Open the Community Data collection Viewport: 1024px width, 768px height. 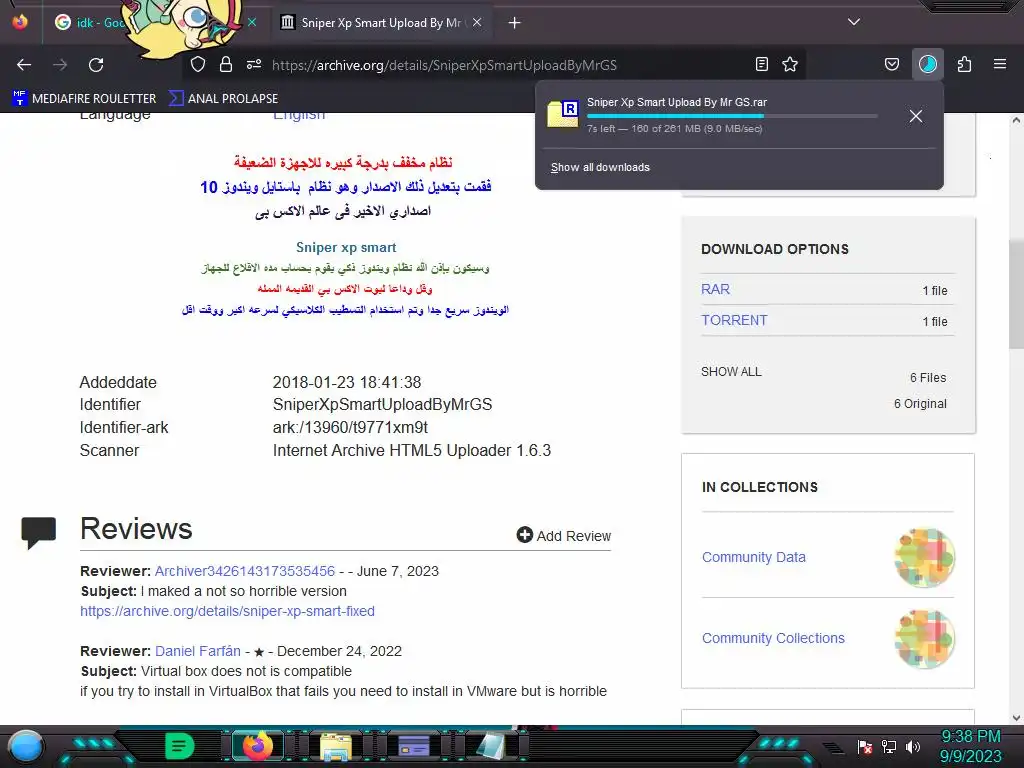754,557
